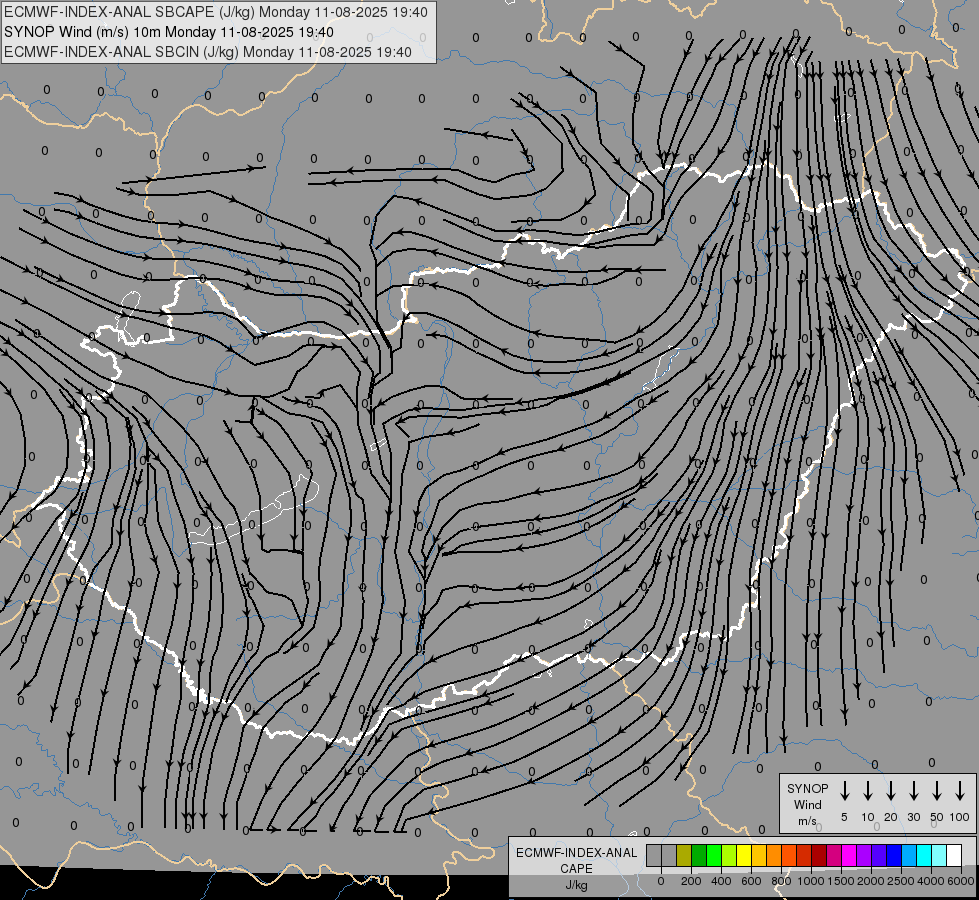
Task: Click the SBCAPE title line at top
Action: (x=216, y=12)
